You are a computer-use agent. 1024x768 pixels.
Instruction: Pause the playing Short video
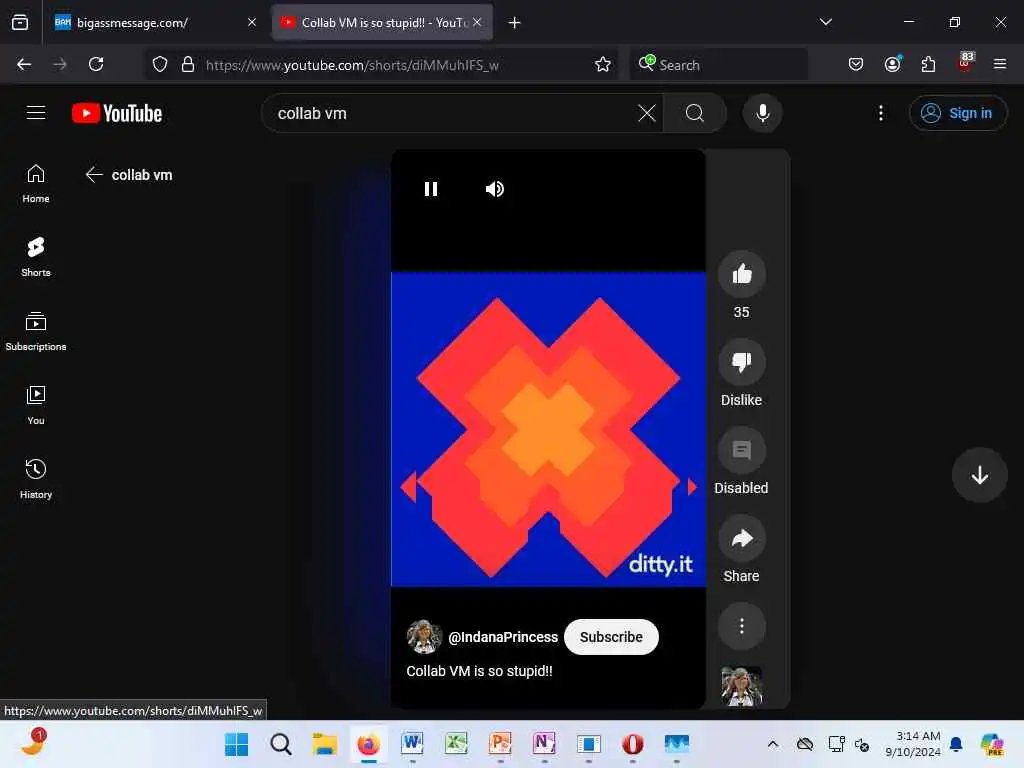(x=430, y=189)
